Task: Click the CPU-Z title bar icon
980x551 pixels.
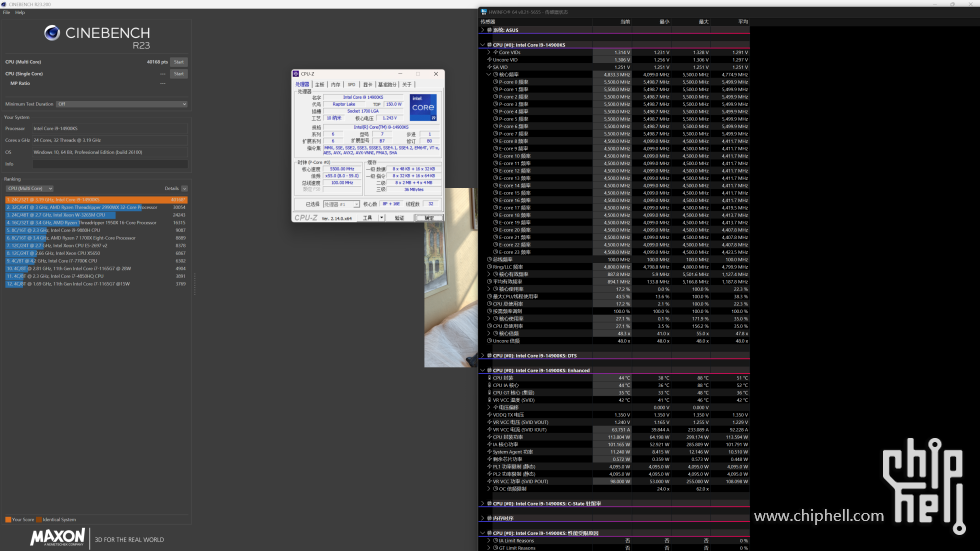Action: coord(296,74)
